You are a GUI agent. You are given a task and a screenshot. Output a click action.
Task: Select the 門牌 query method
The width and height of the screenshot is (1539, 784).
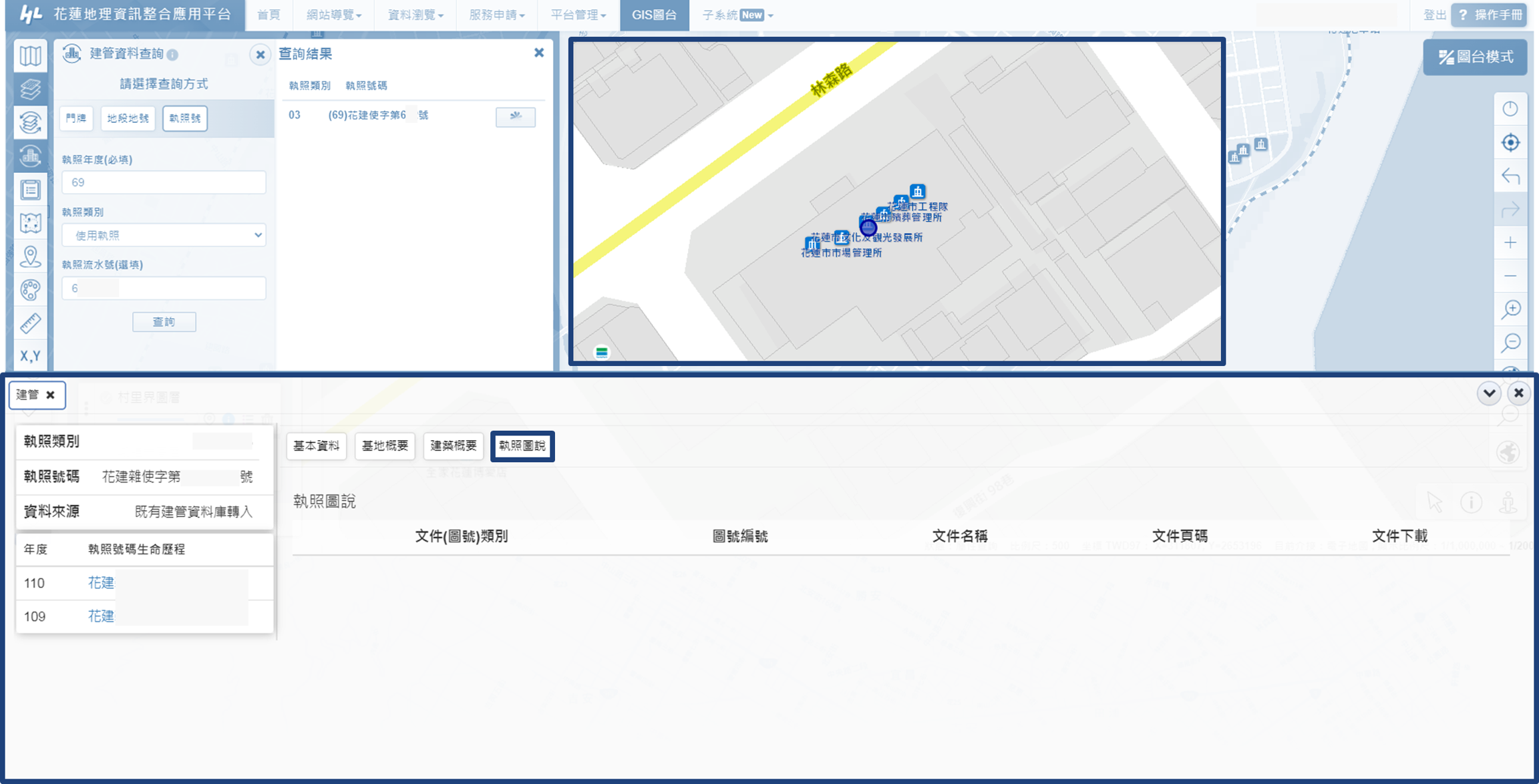[76, 118]
